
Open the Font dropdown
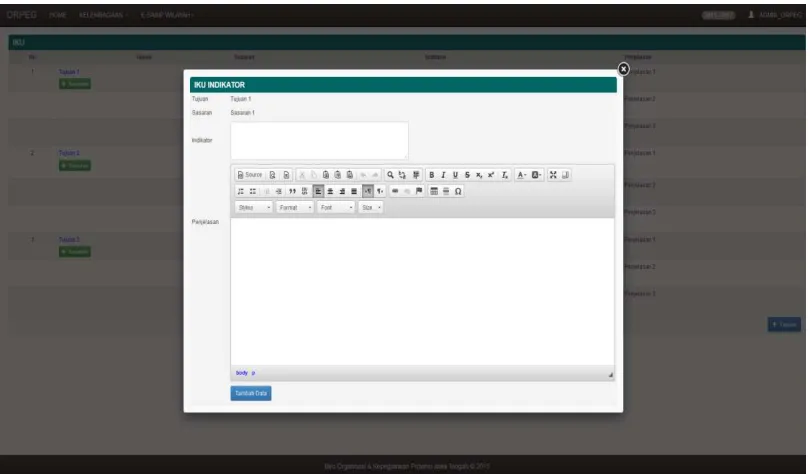pyautogui.click(x=336, y=208)
